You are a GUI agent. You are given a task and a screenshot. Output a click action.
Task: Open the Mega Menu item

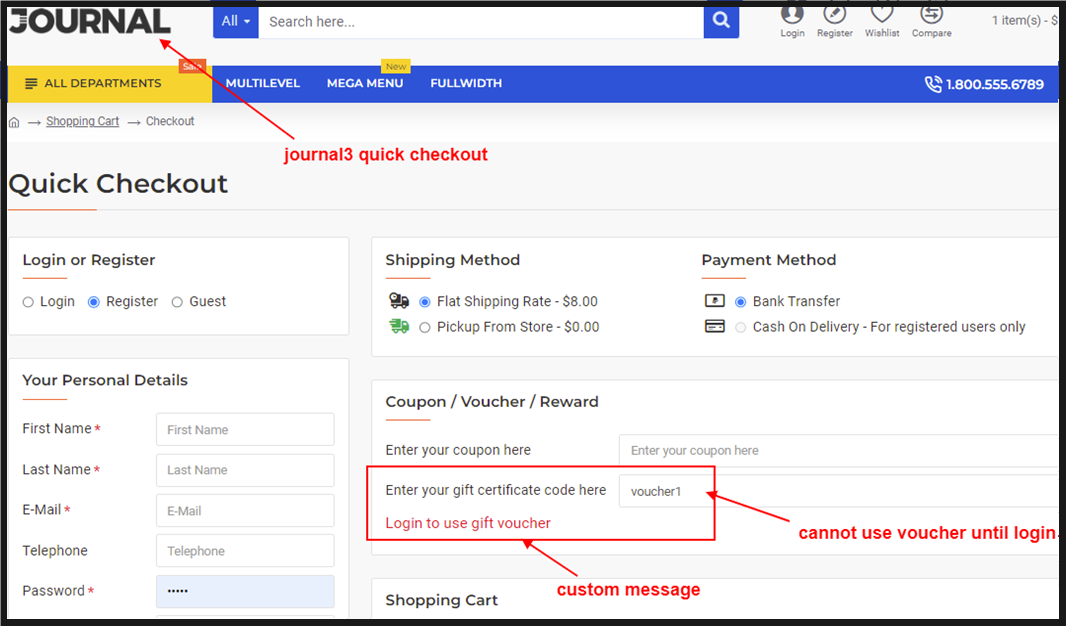(x=365, y=84)
